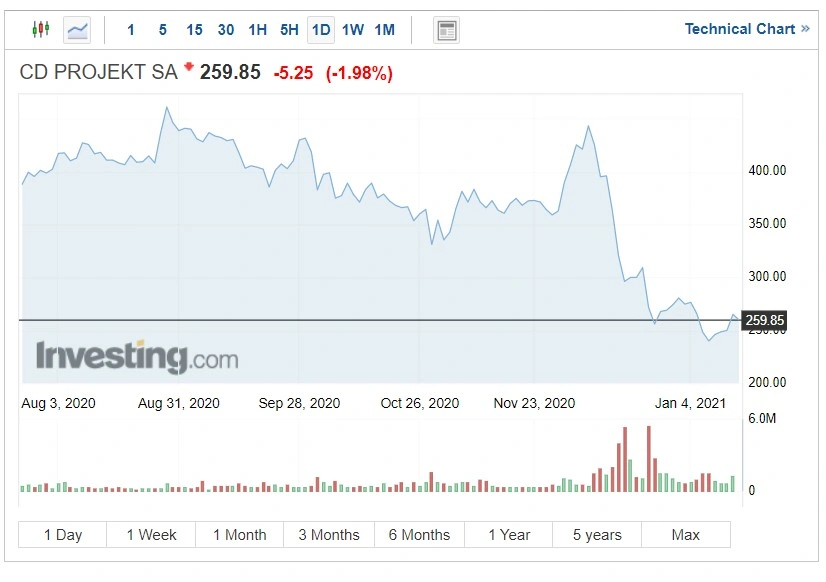Select the 1H interval
Image resolution: width=826 pixels, height=582 pixels.
258,29
